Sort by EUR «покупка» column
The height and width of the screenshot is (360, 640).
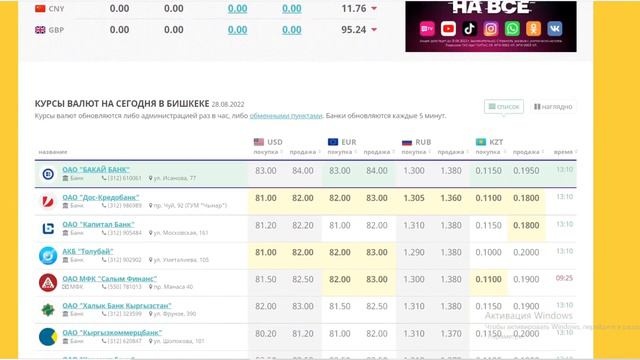(x=342, y=152)
